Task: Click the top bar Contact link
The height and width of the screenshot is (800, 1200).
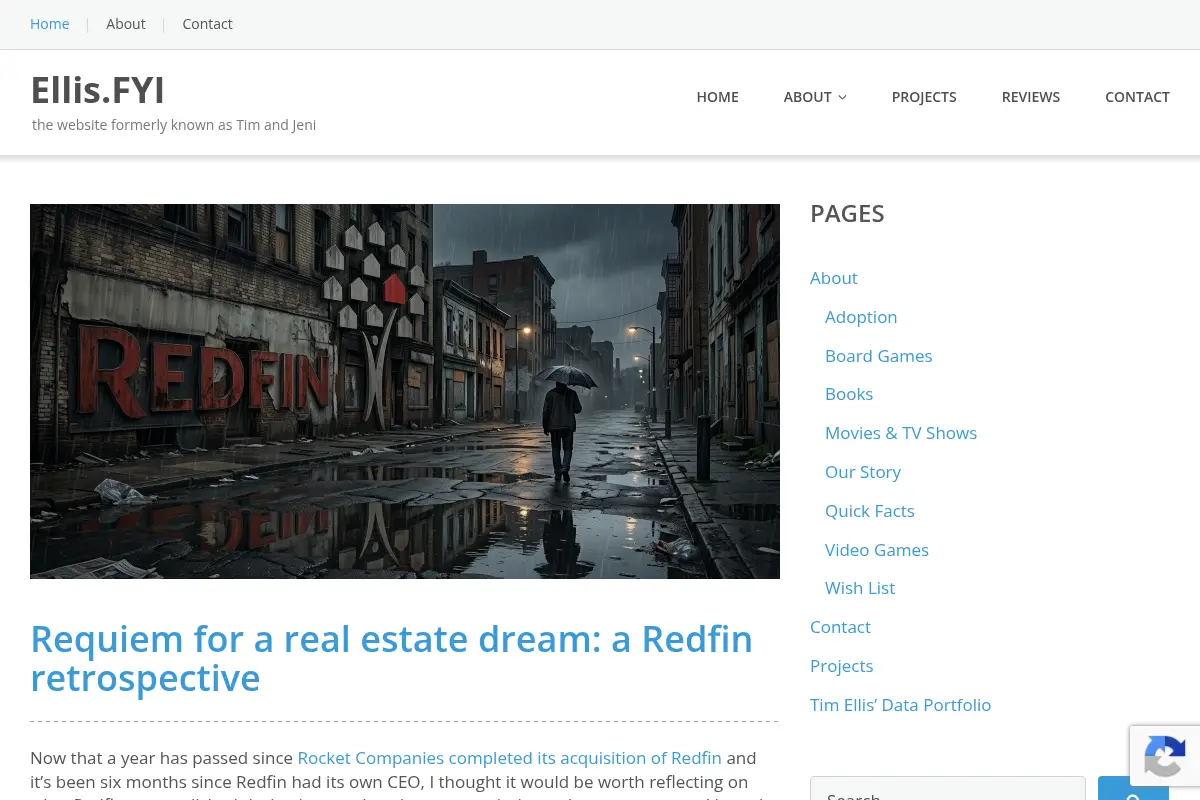Action: 207,24
